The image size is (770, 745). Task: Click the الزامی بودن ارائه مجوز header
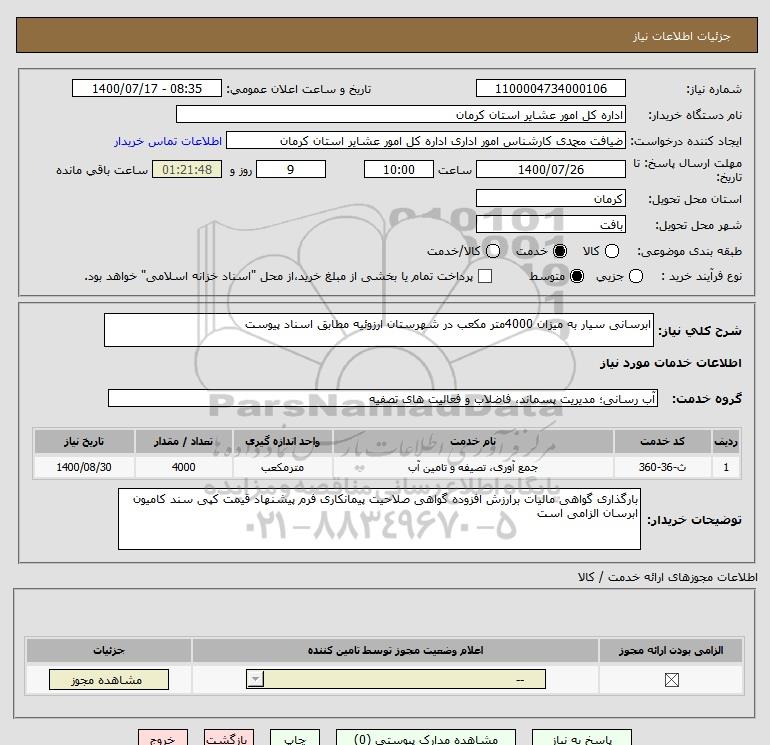coord(671,650)
